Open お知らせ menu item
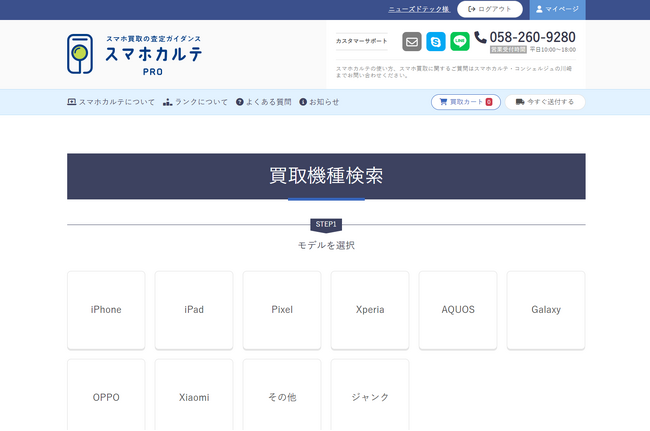The height and width of the screenshot is (431, 650). click(319, 102)
